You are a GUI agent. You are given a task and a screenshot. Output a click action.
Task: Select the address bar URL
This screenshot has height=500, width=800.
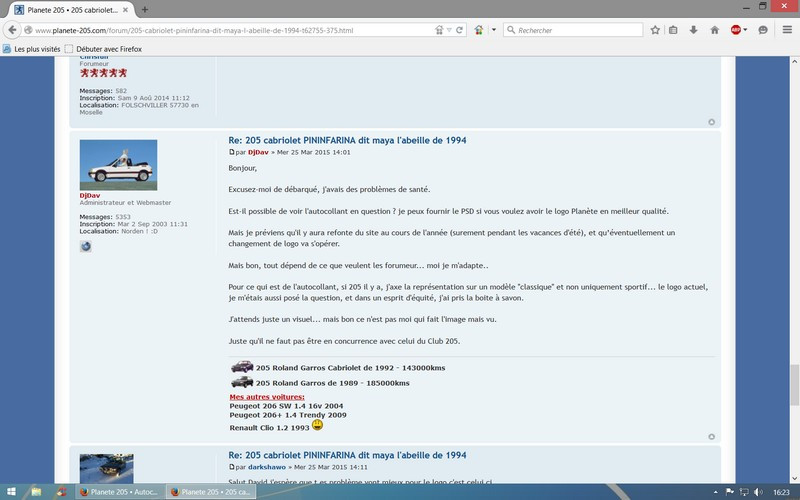click(194, 30)
